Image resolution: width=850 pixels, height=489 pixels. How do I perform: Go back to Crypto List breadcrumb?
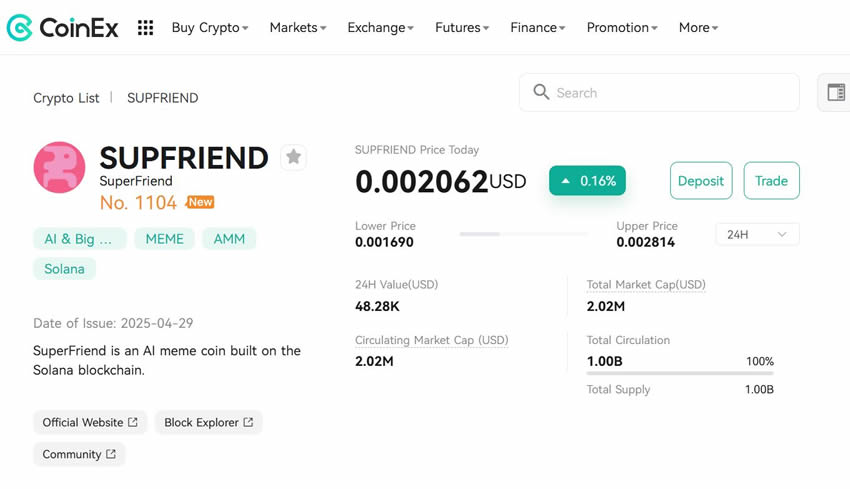(66, 98)
